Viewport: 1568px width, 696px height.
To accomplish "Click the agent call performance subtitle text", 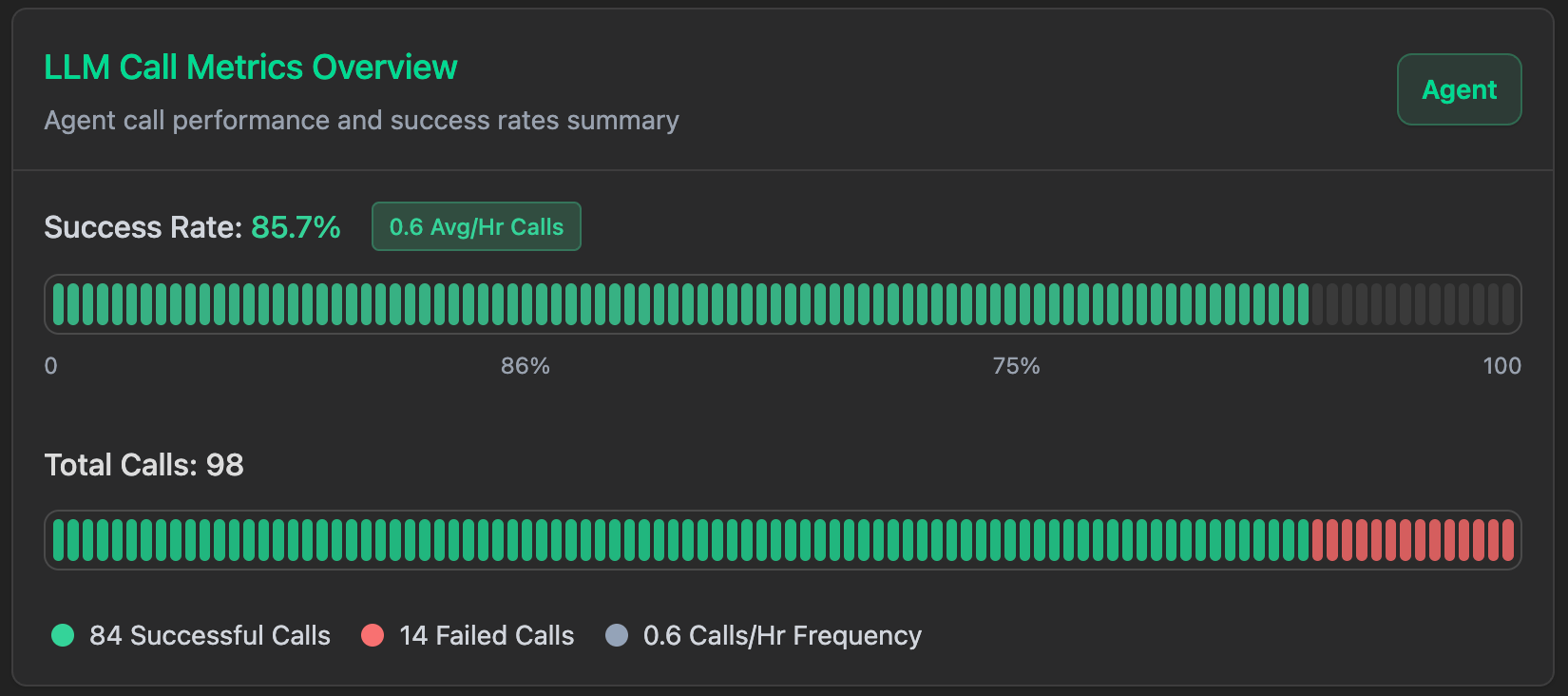I will (x=361, y=121).
